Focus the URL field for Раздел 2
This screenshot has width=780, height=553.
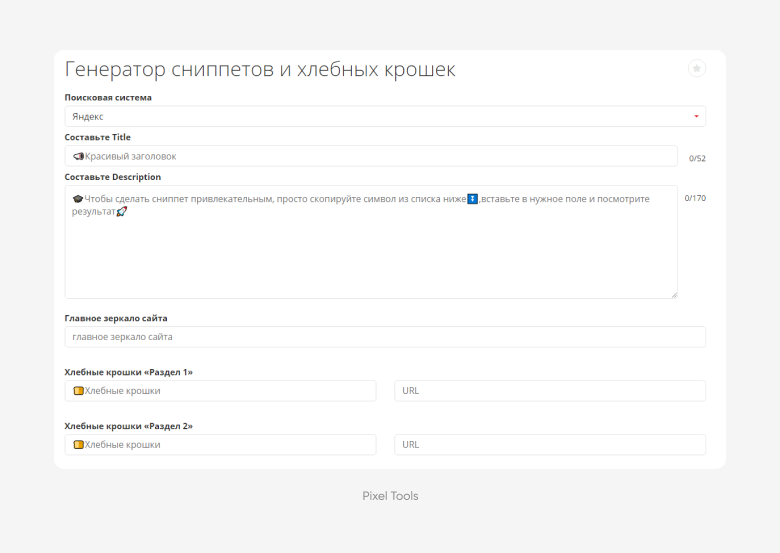pyautogui.click(x=550, y=445)
